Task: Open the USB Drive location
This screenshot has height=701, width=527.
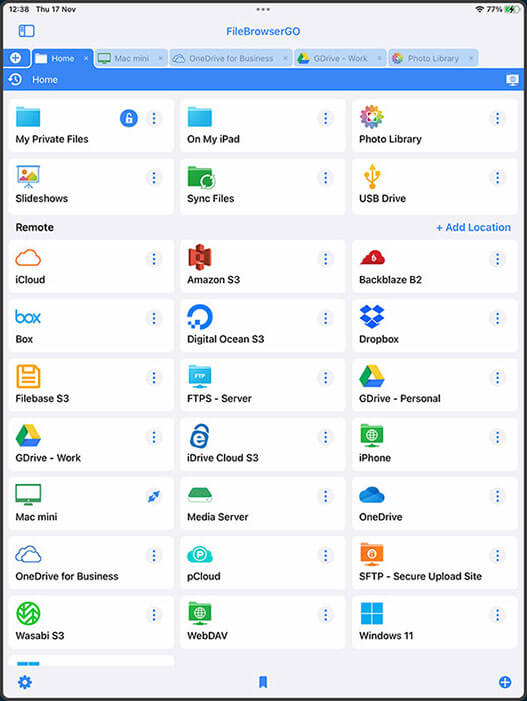Action: pyautogui.click(x=434, y=185)
